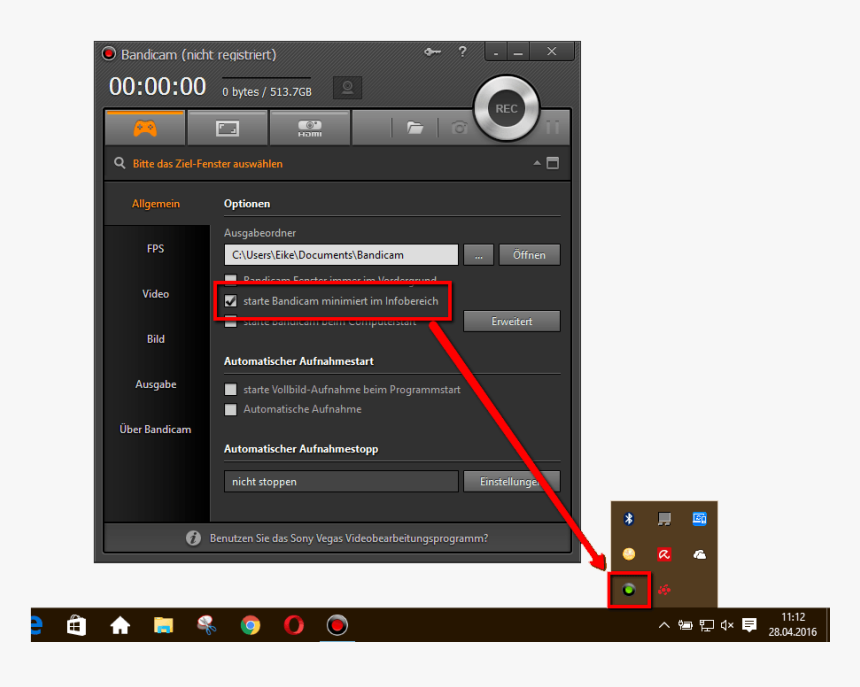Open File Explorer from the taskbar
Viewport: 860px width, 687px height.
[163, 625]
